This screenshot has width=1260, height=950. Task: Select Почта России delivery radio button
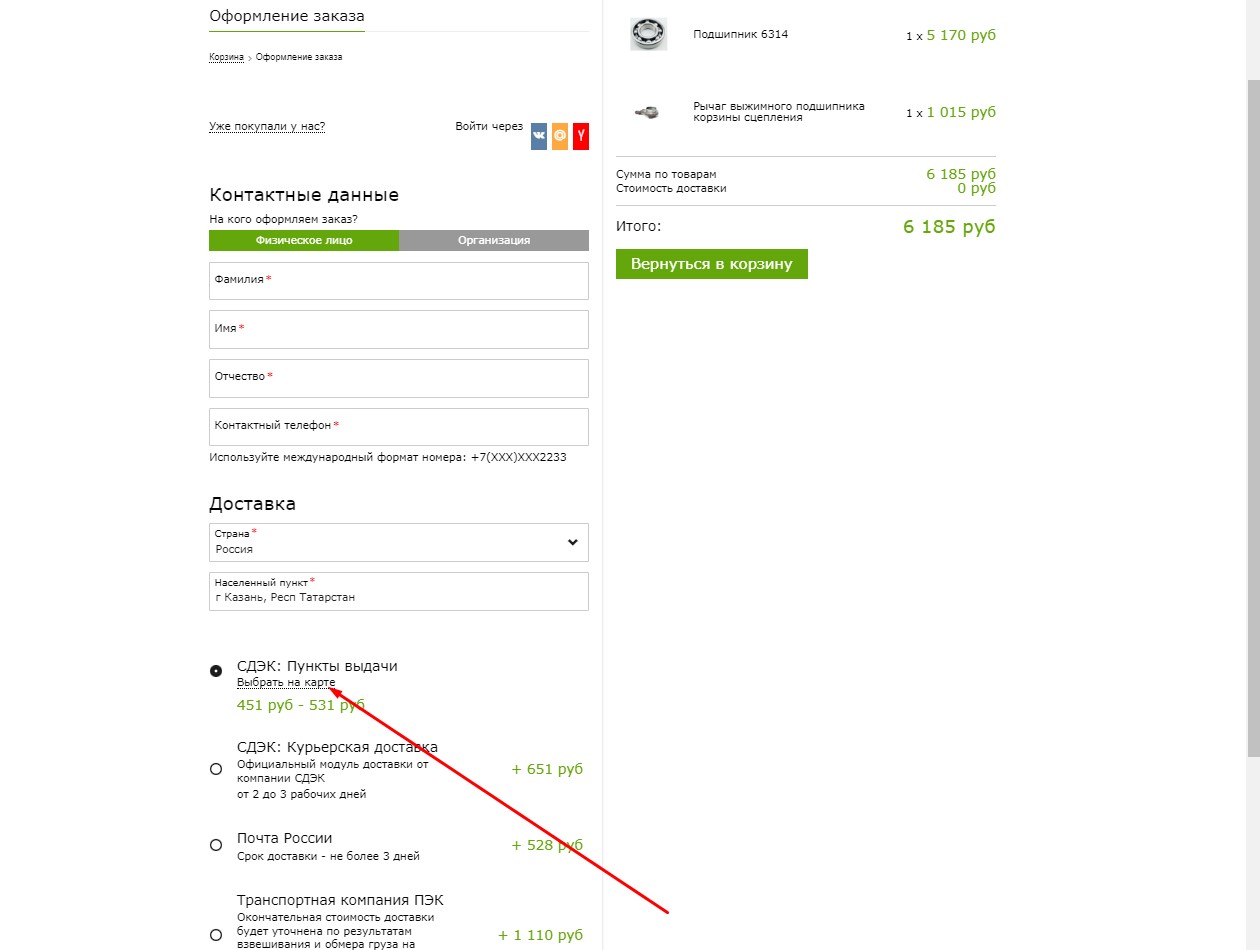click(x=216, y=845)
